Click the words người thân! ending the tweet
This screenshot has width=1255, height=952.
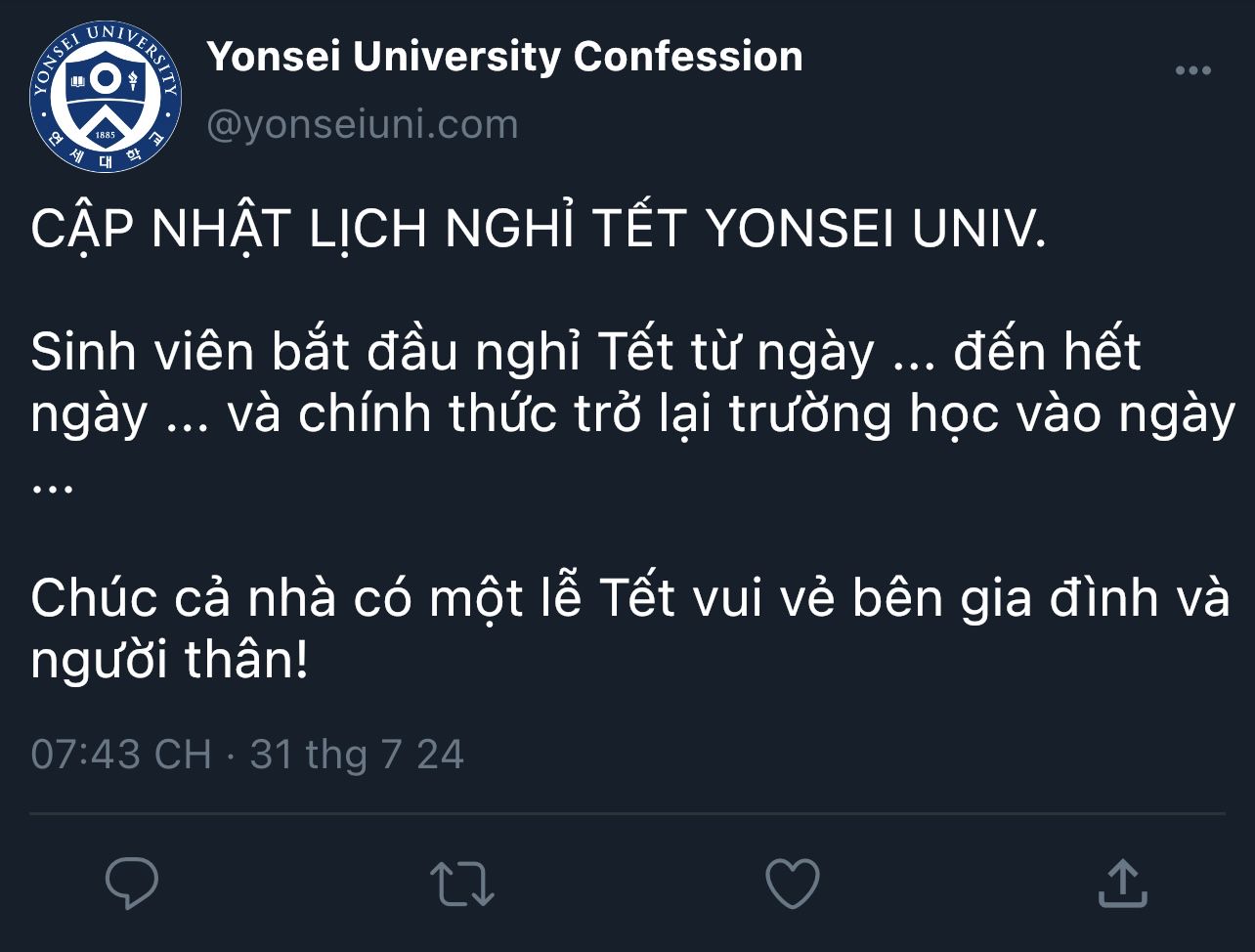coord(169,661)
